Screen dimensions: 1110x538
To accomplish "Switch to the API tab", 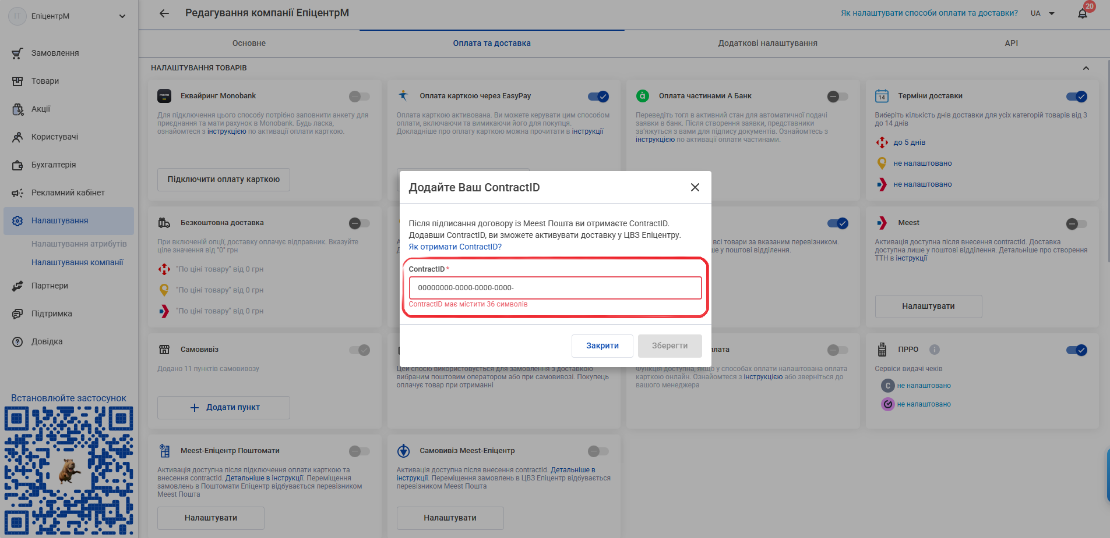I will 1011,43.
